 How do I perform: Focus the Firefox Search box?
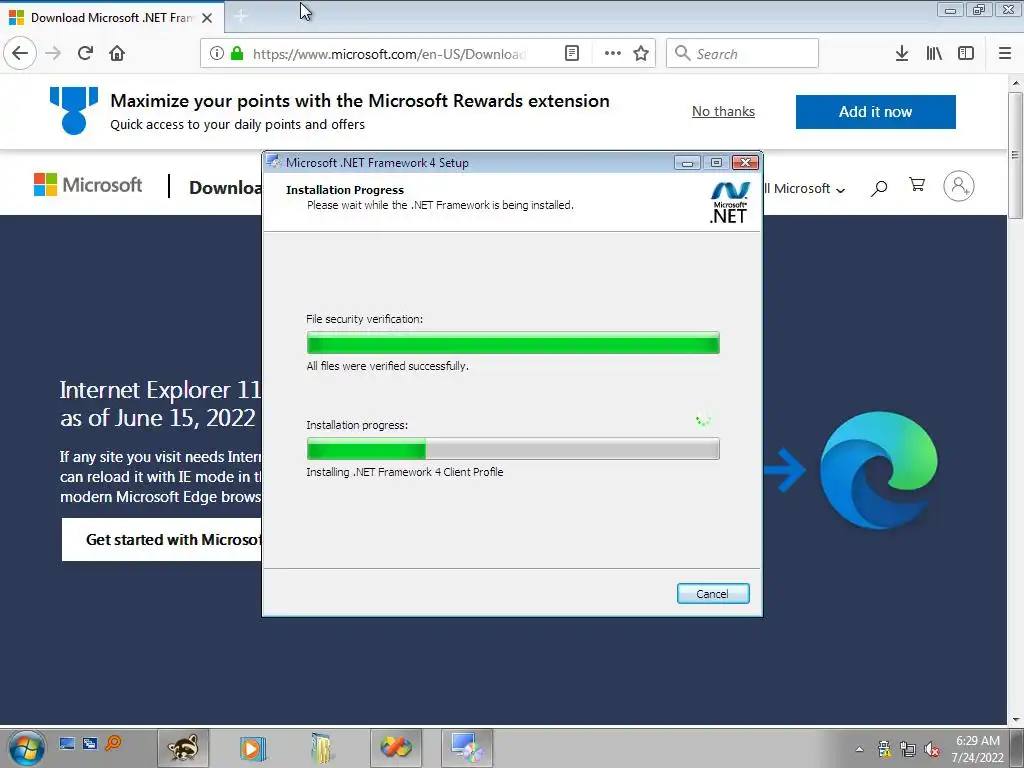(x=742, y=53)
